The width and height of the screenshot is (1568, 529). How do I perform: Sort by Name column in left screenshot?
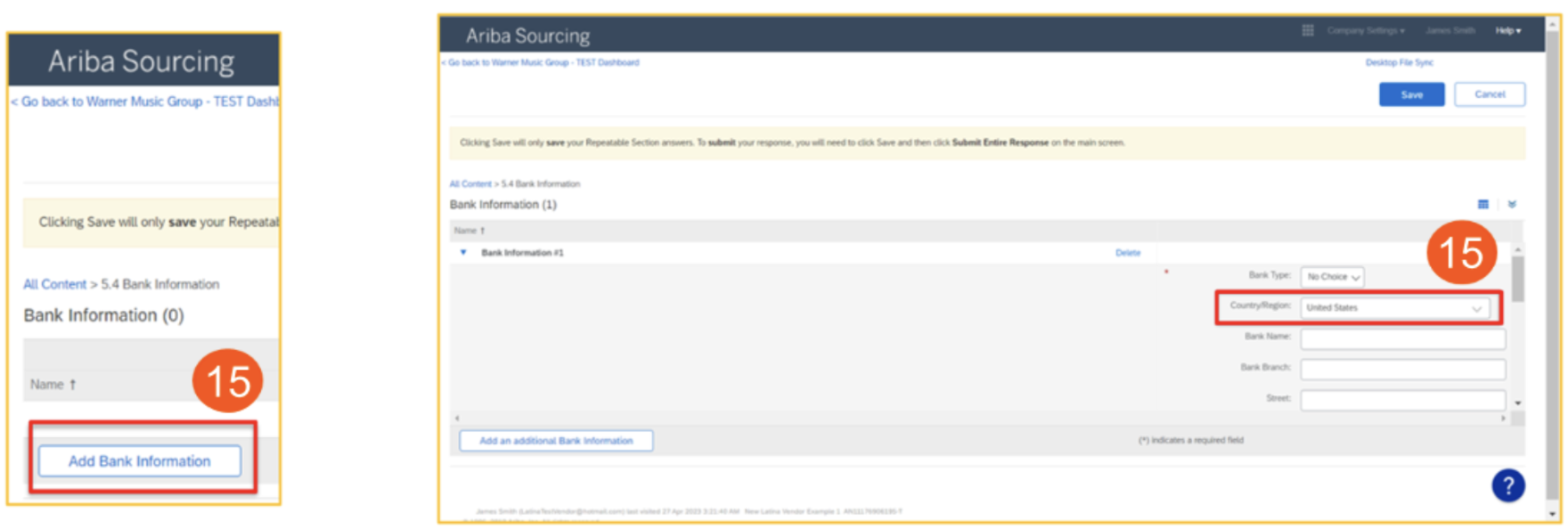point(53,385)
